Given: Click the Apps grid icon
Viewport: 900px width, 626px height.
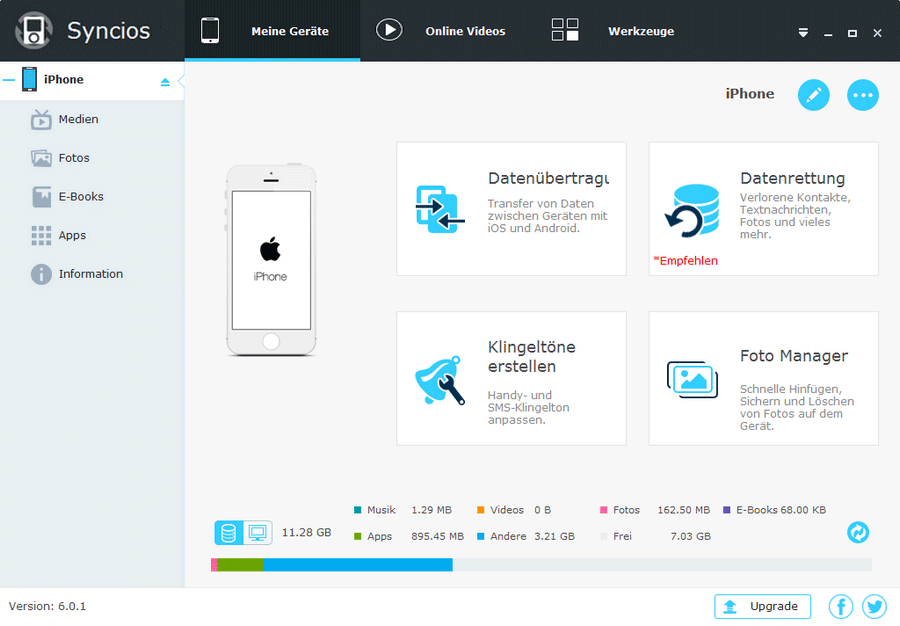Looking at the screenshot, I should pos(41,235).
